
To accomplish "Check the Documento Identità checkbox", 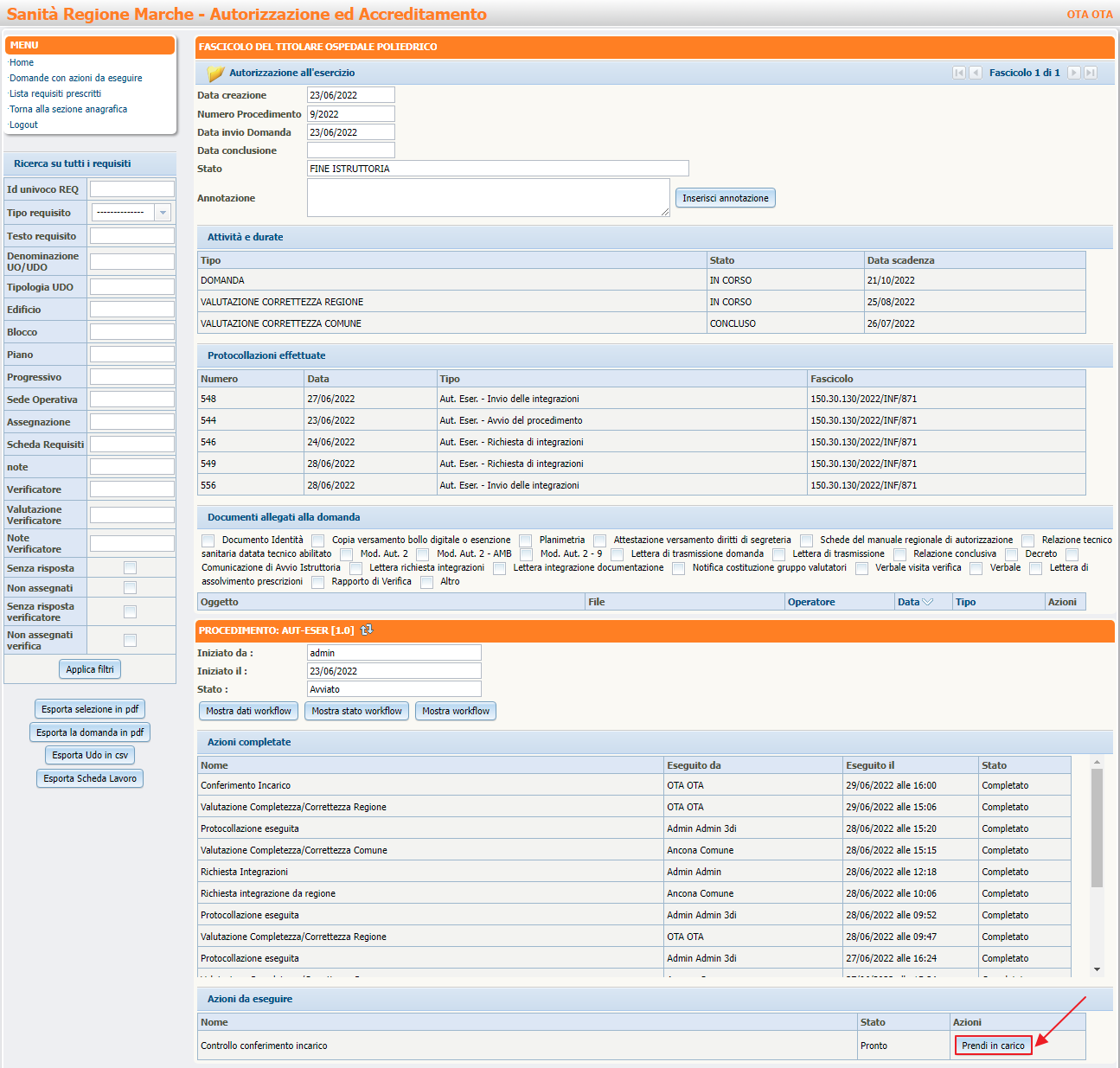I will coord(208,540).
